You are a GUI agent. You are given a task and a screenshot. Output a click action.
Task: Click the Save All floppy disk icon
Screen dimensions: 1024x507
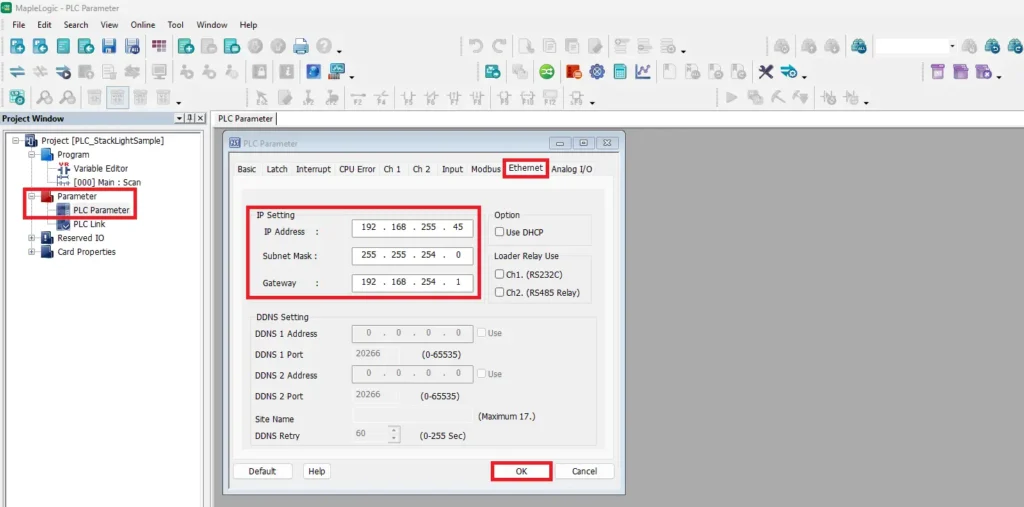click(x=132, y=46)
